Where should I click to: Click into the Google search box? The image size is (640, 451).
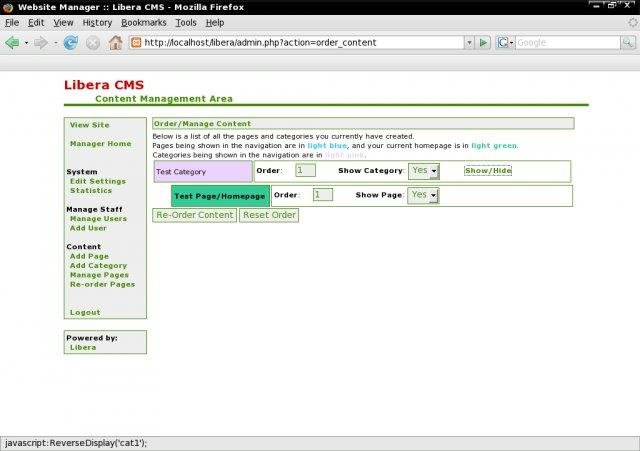(x=567, y=42)
